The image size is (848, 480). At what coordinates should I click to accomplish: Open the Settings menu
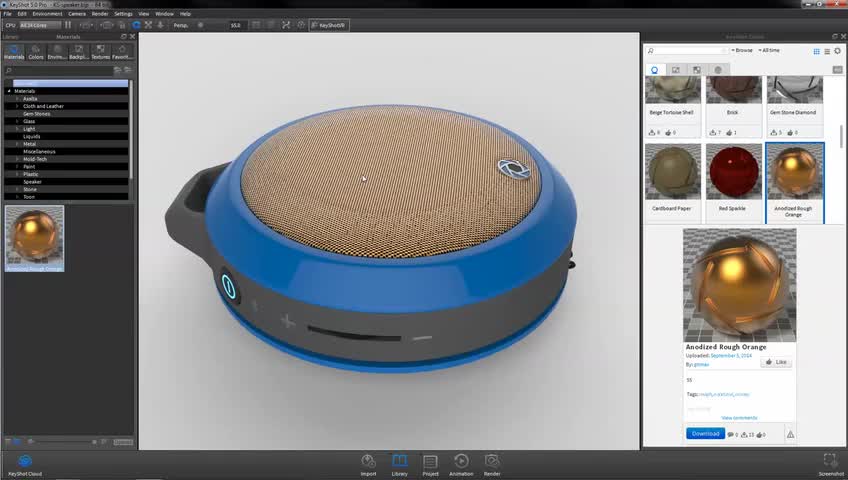click(123, 14)
